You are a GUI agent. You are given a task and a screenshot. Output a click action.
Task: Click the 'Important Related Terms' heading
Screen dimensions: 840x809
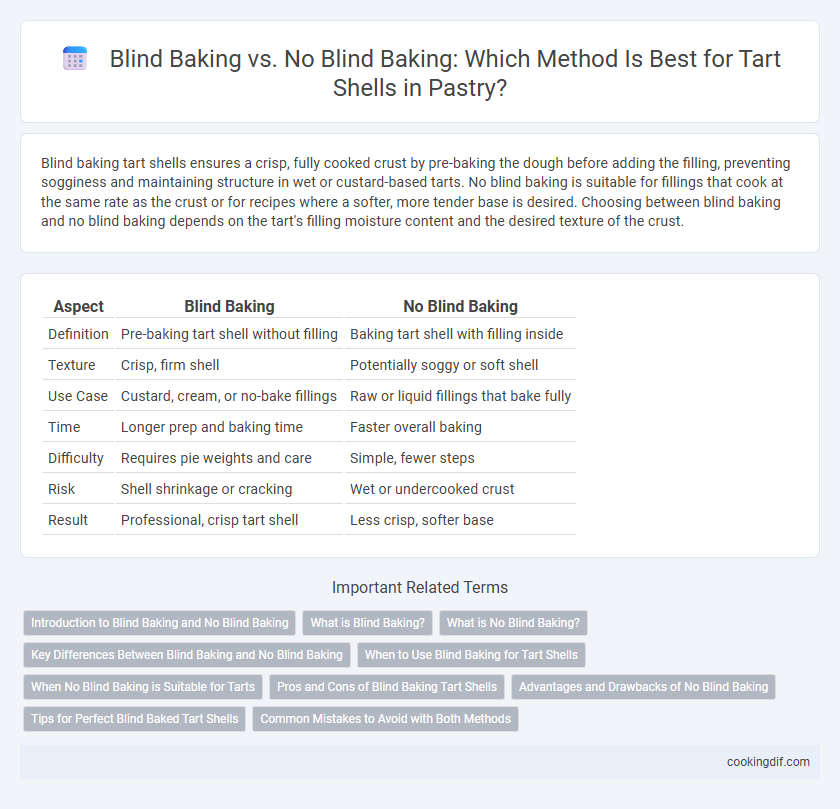[420, 587]
